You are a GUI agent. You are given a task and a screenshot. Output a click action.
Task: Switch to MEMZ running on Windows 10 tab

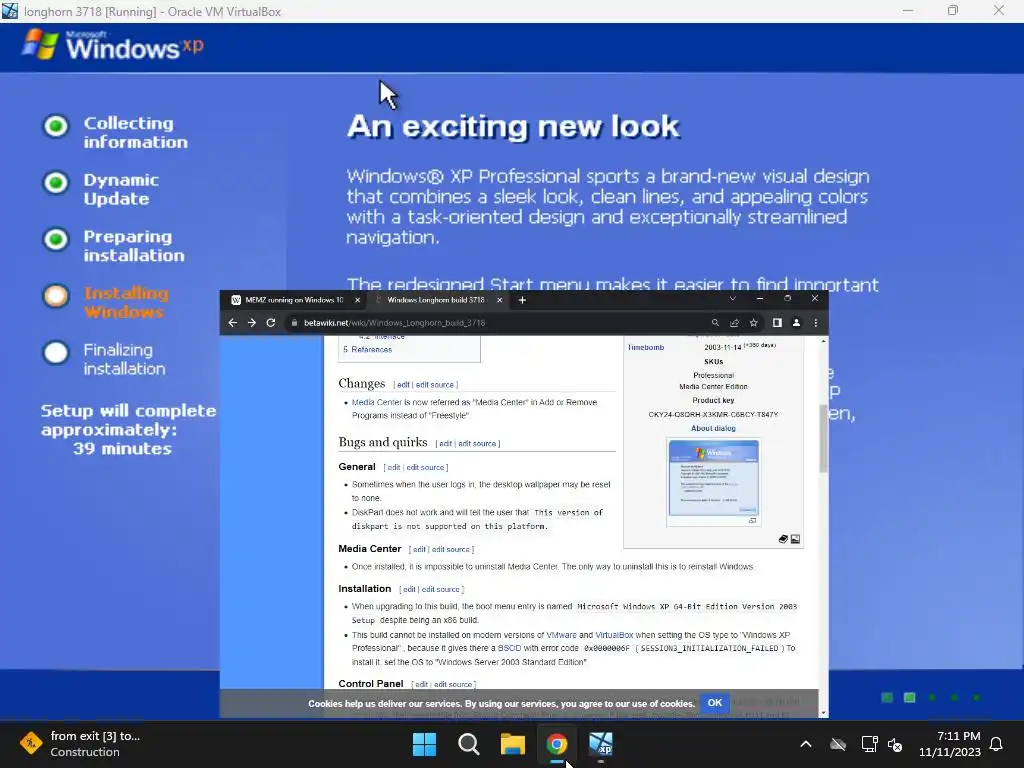(x=295, y=300)
